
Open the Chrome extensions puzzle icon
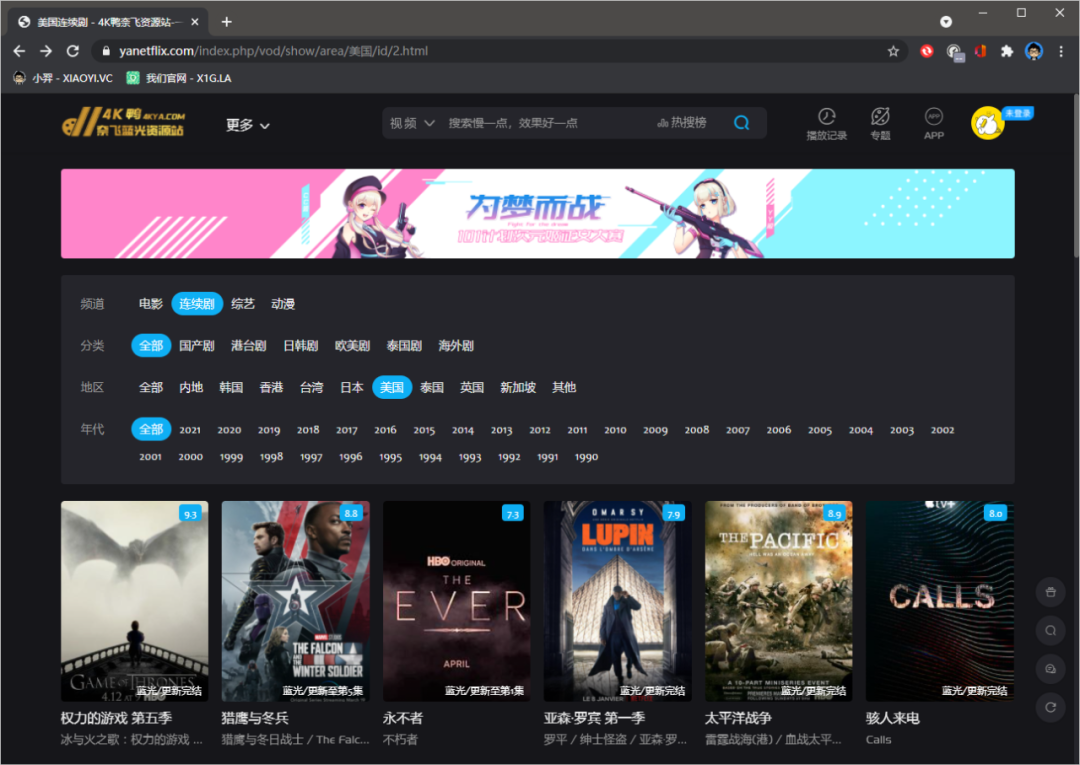pos(1006,51)
